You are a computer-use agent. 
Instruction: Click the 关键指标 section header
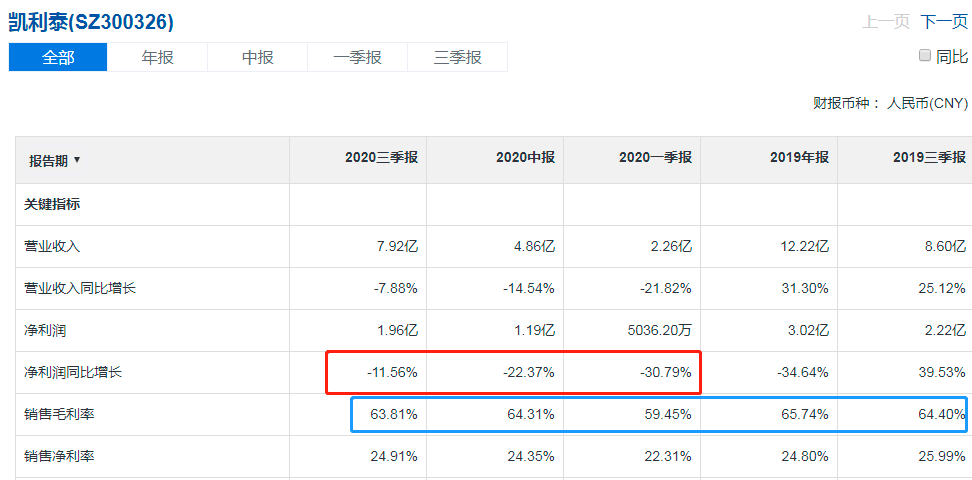[x=51, y=205]
